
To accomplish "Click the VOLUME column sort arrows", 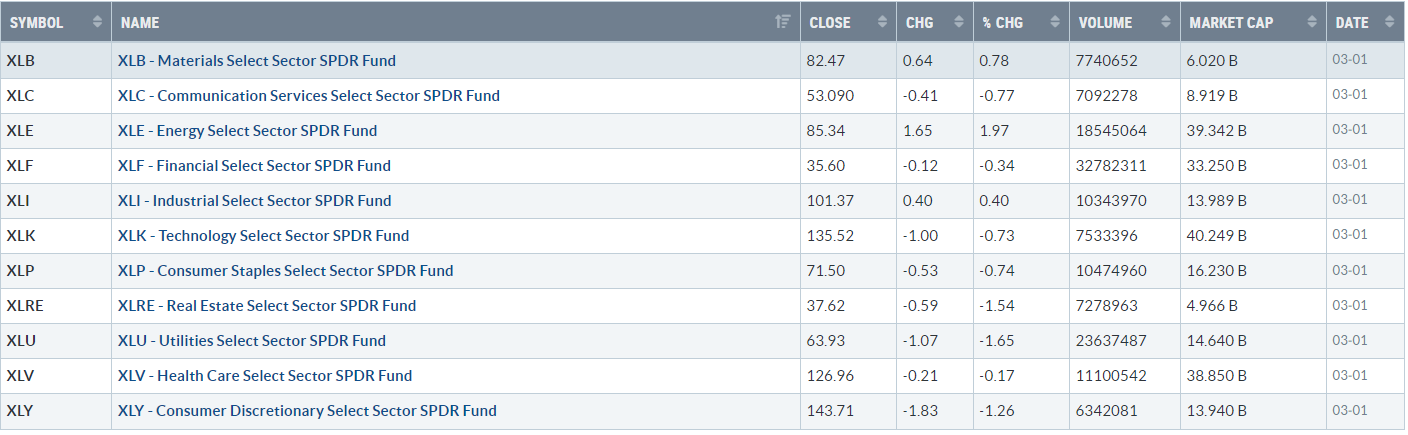I will click(x=1164, y=22).
